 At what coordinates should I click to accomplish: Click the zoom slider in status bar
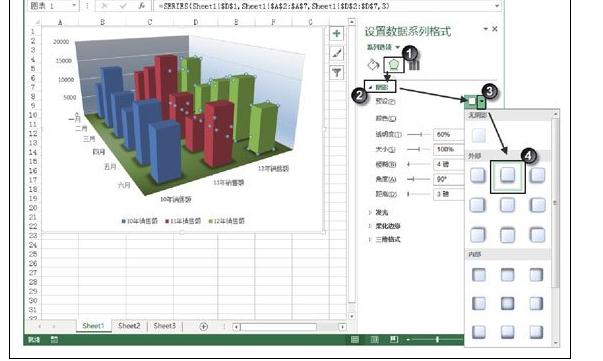(437, 339)
